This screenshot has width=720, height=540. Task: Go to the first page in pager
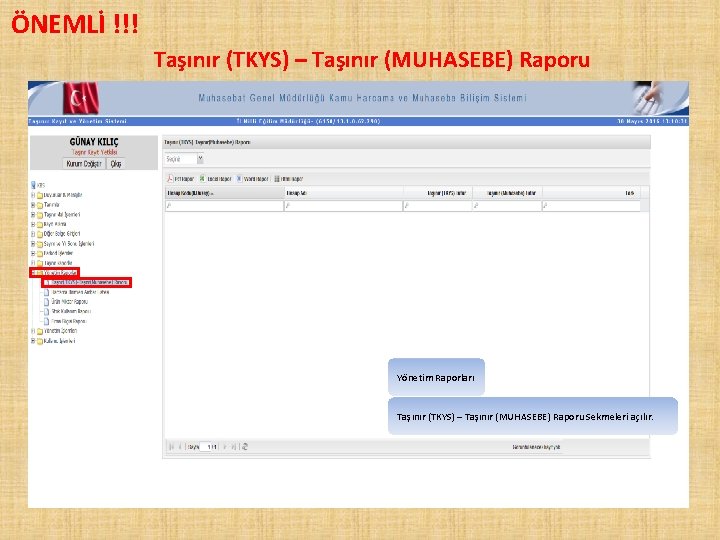(171, 446)
